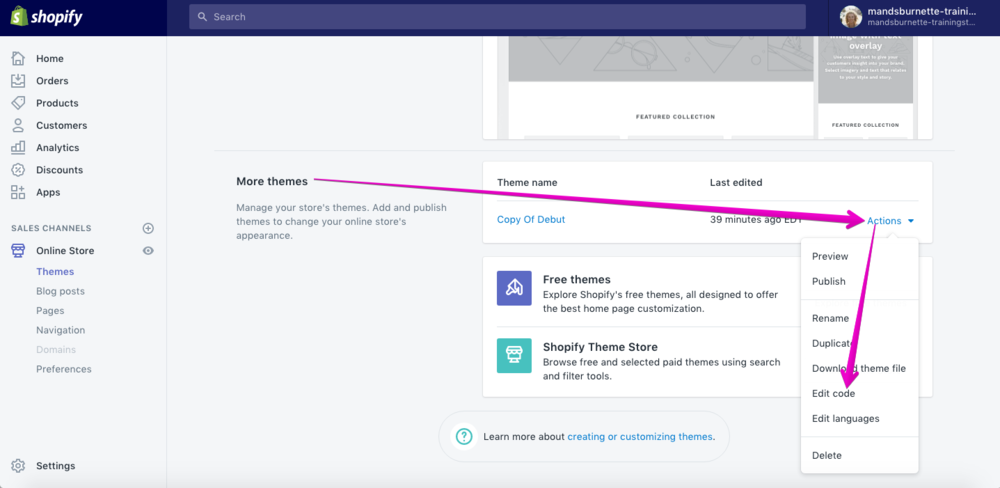Open the Shopify Theme Store option

coord(600,347)
